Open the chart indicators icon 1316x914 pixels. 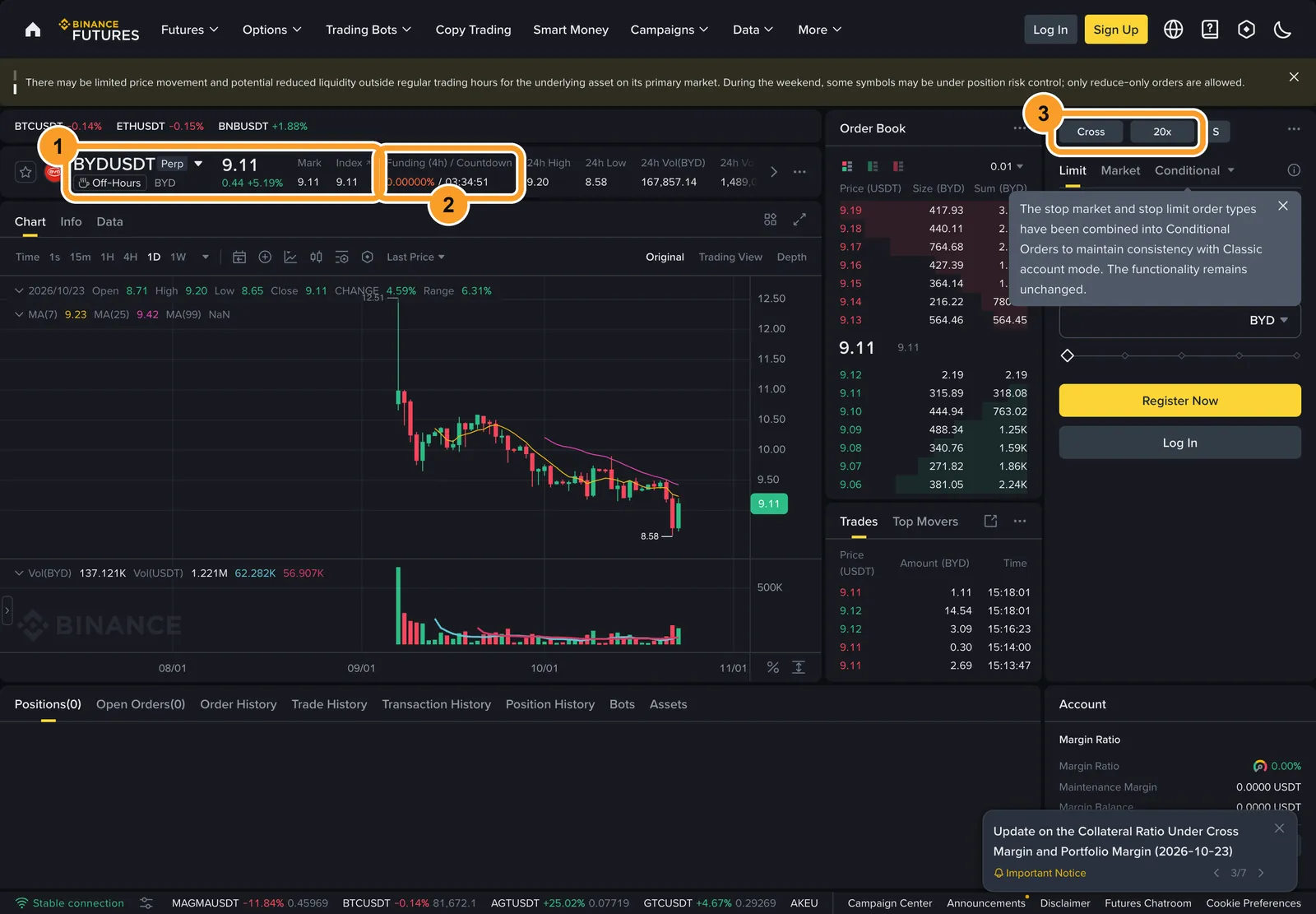[x=290, y=257]
